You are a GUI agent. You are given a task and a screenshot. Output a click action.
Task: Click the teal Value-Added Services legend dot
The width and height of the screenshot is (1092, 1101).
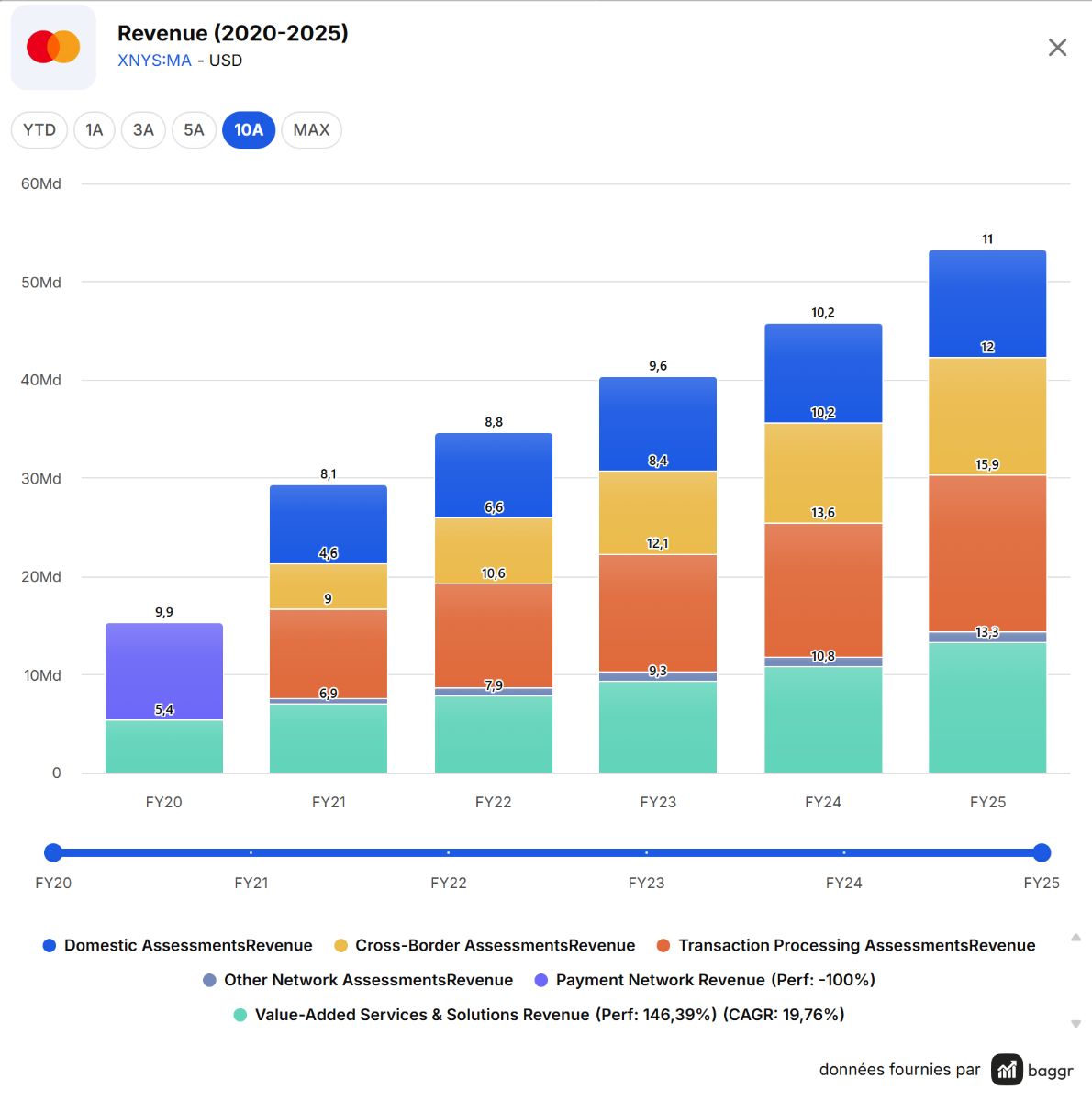coord(240,1015)
